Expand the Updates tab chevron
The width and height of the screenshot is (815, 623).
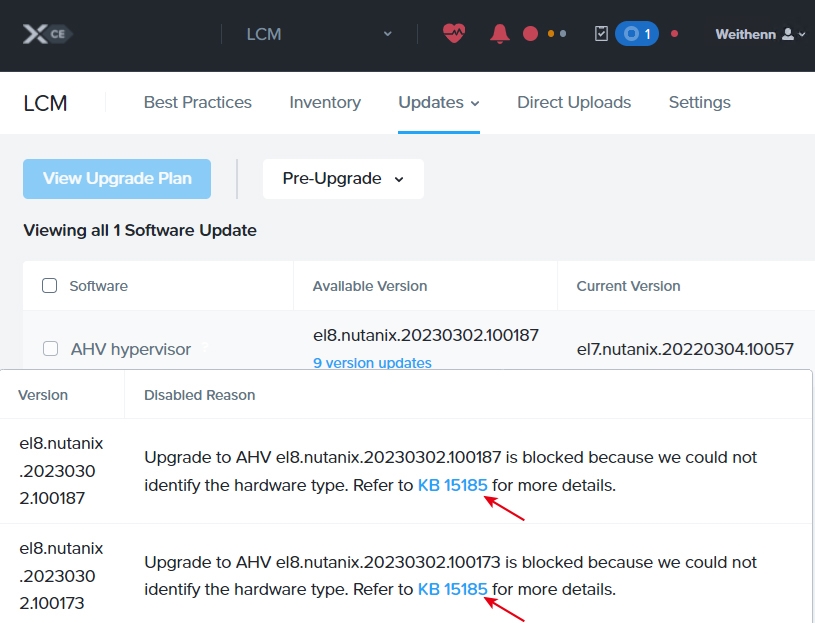tap(475, 103)
